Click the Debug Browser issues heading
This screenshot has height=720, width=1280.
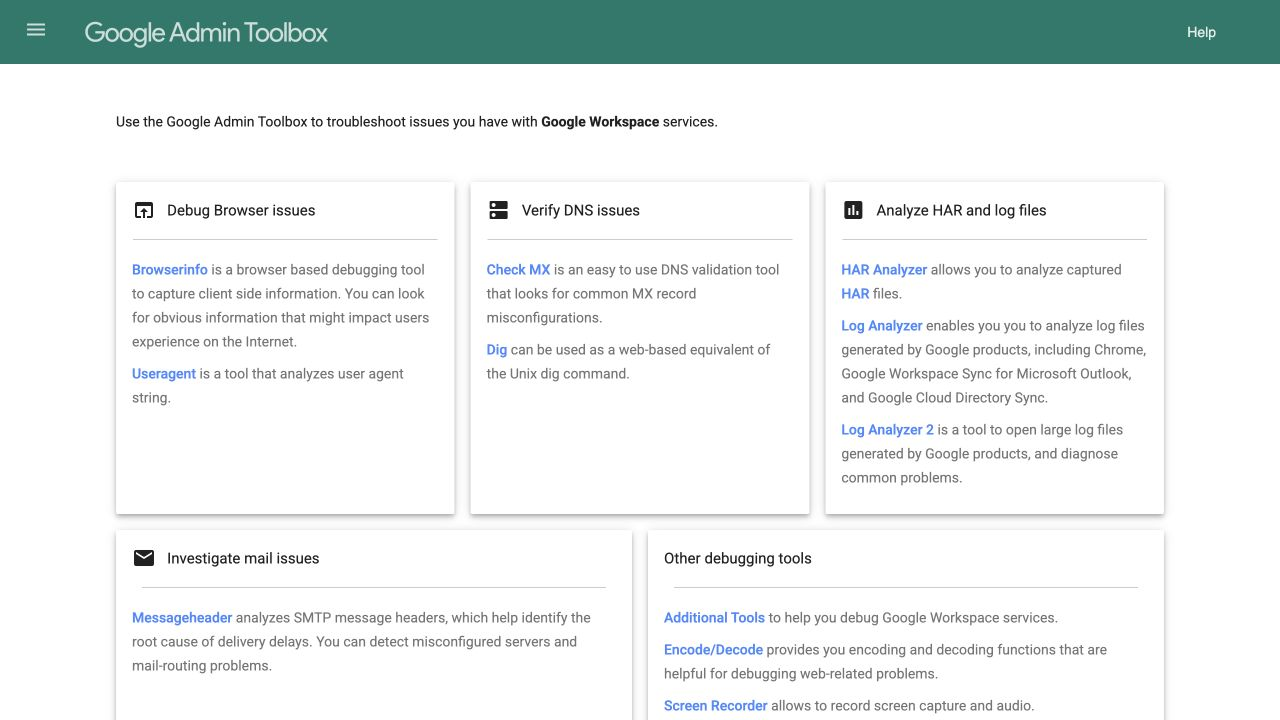tap(241, 210)
